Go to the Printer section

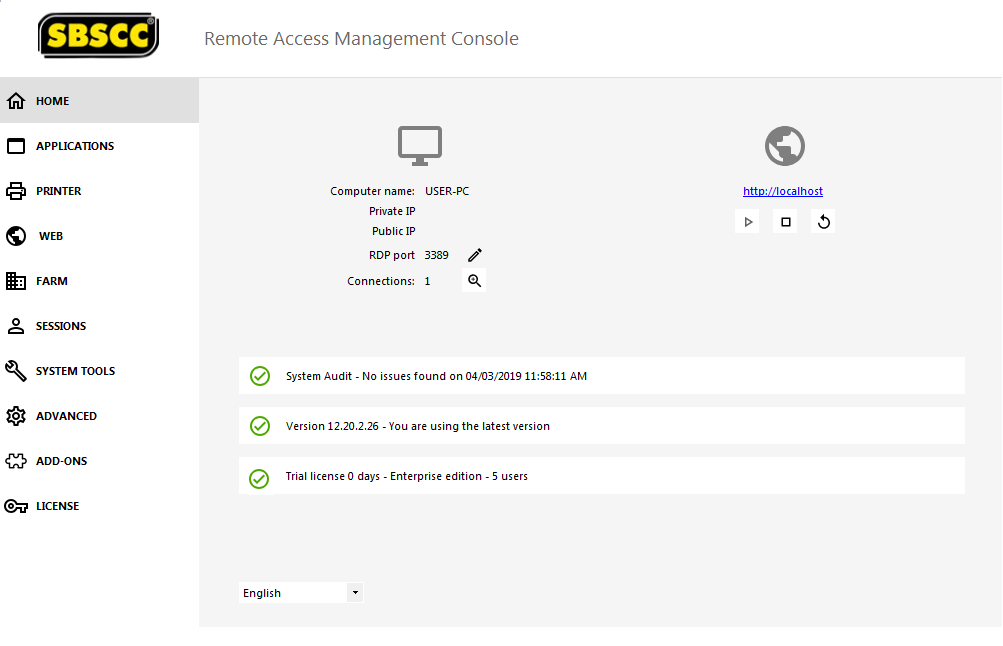[x=59, y=191]
